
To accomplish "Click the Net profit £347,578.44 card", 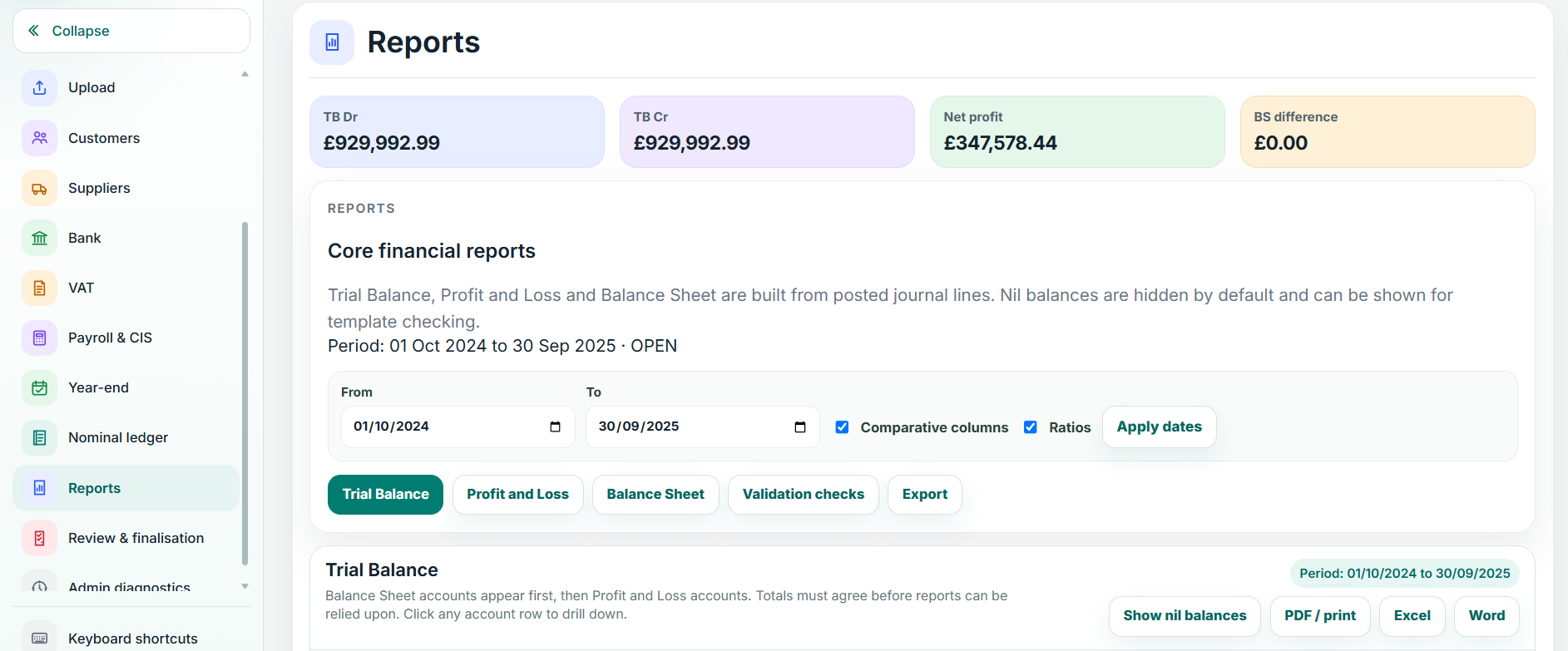I will [1077, 131].
